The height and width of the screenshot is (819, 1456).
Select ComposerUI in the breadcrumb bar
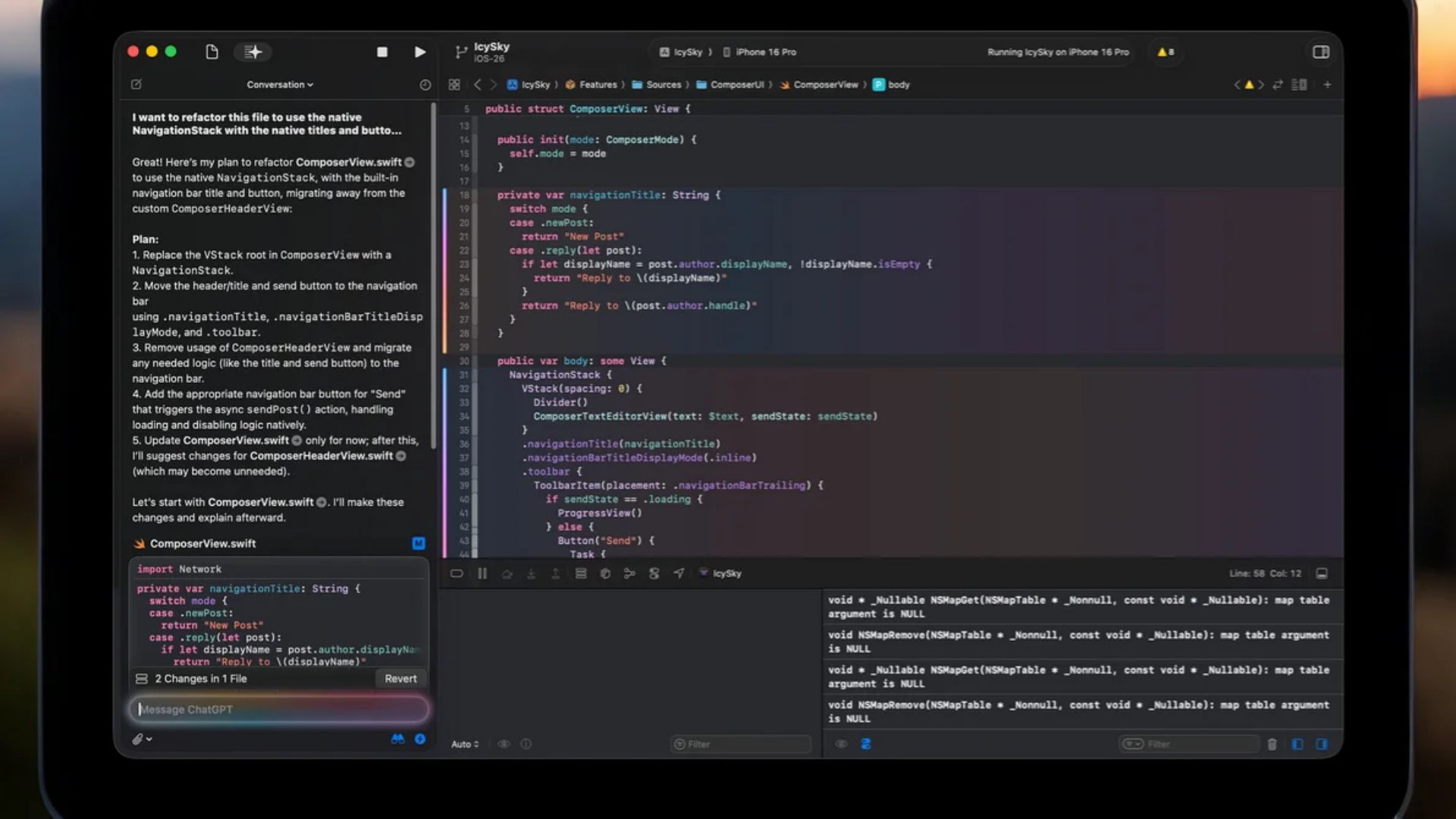(736, 85)
